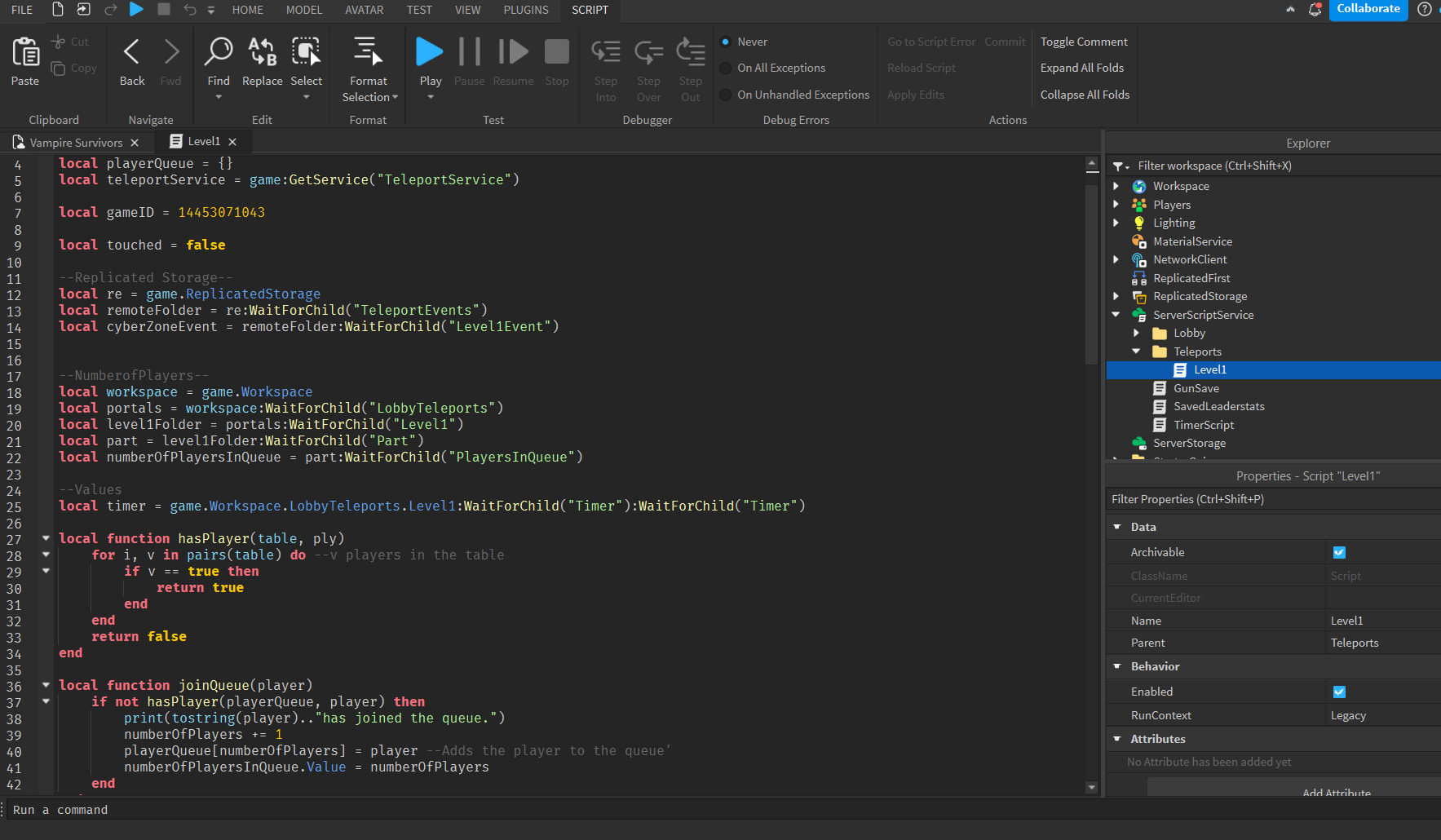Switch to the MODEL ribbon tab

click(x=304, y=10)
